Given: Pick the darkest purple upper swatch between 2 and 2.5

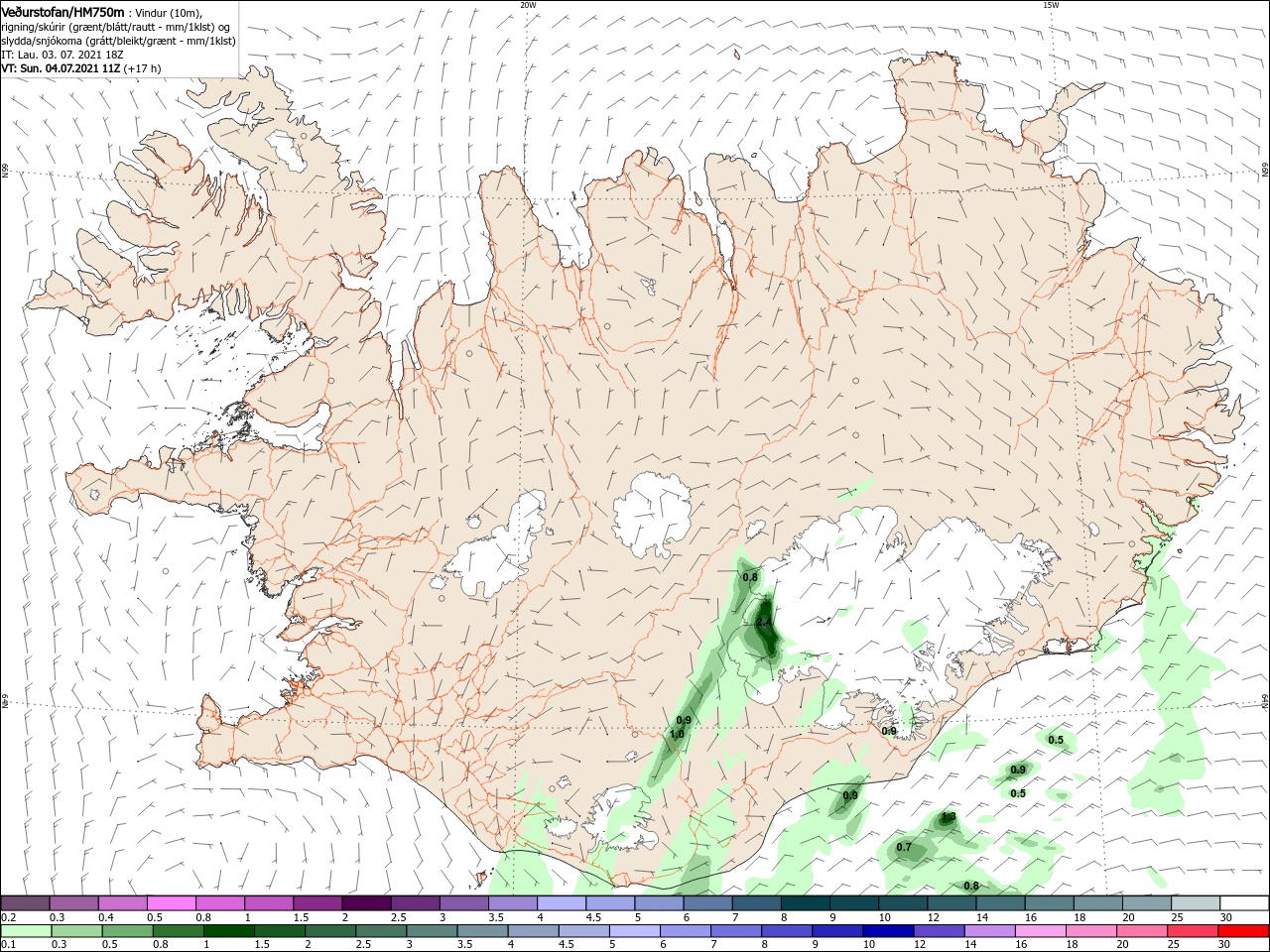Looking at the screenshot, I should coord(366,902).
